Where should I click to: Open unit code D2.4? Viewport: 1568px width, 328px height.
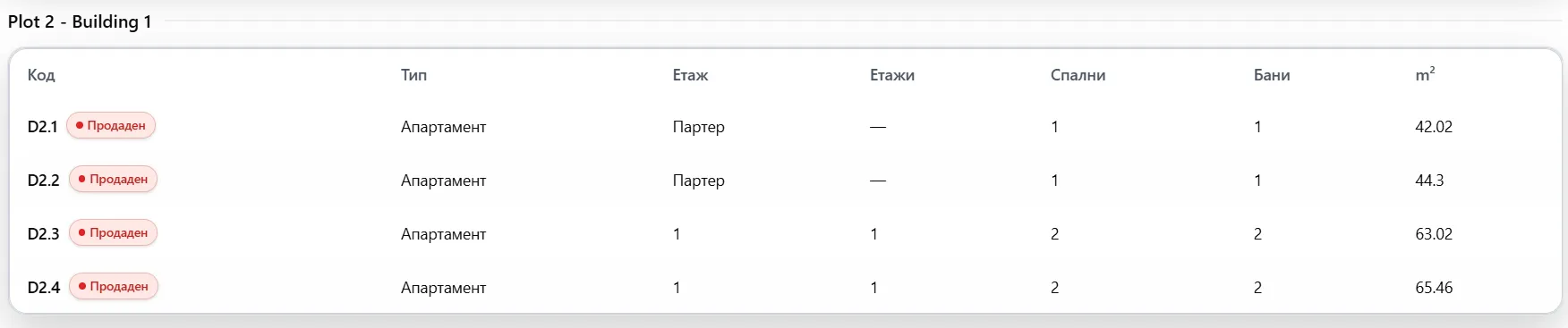point(44,288)
